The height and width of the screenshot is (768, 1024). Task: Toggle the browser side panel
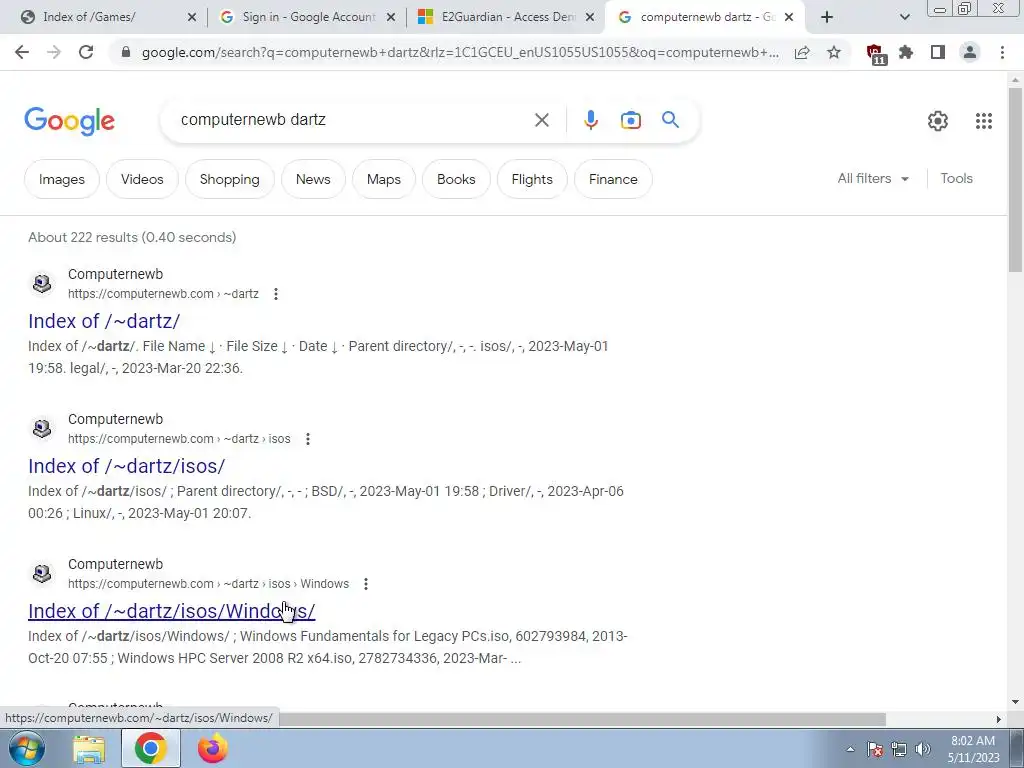(938, 52)
